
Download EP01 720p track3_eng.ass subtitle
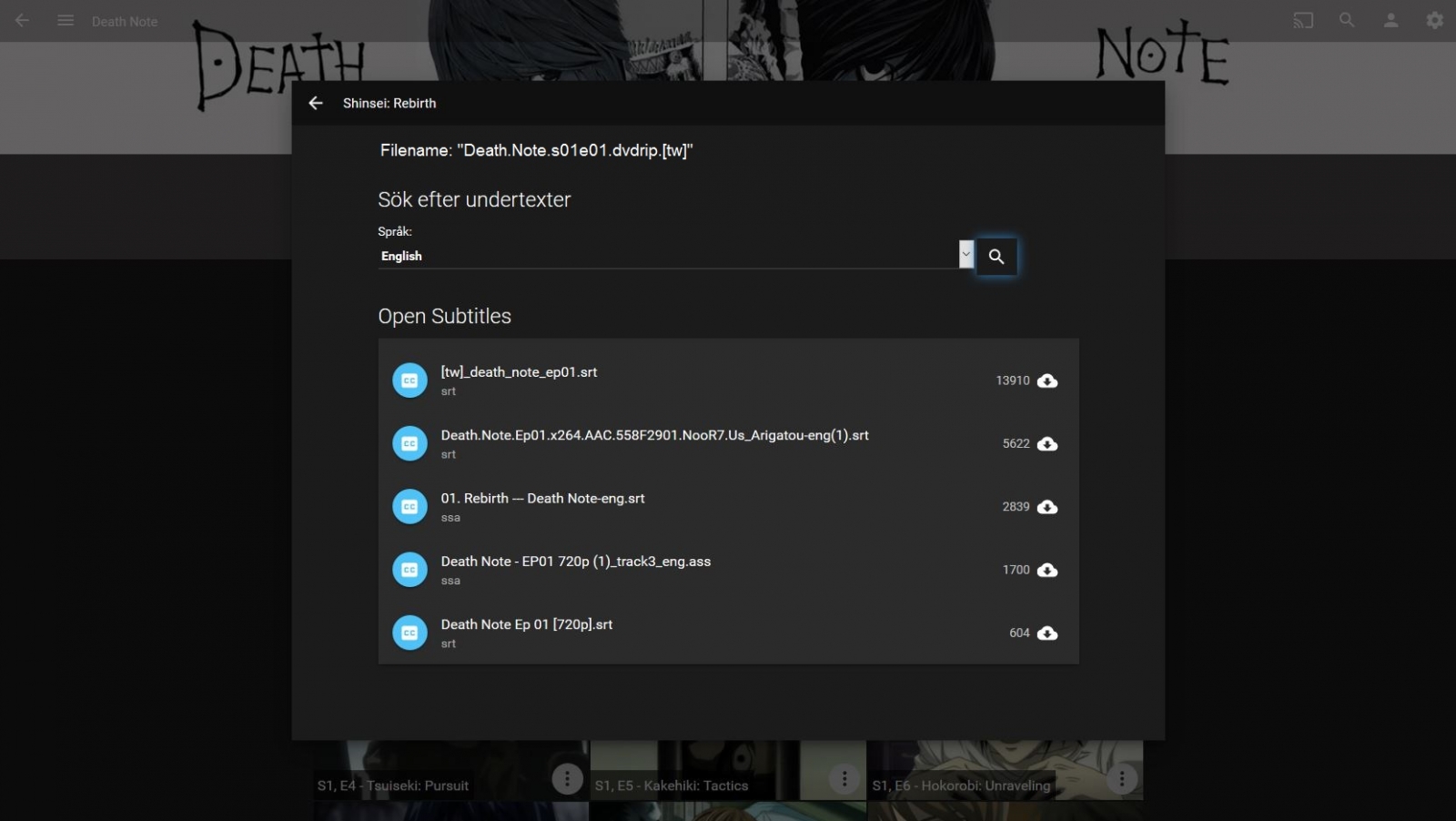[x=1047, y=570]
